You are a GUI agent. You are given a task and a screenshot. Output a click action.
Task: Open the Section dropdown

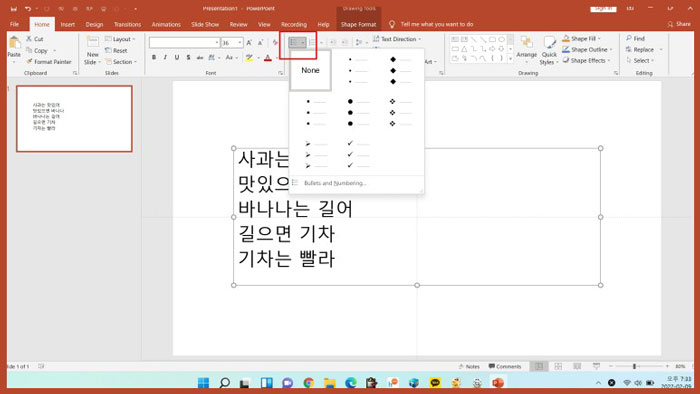121,62
